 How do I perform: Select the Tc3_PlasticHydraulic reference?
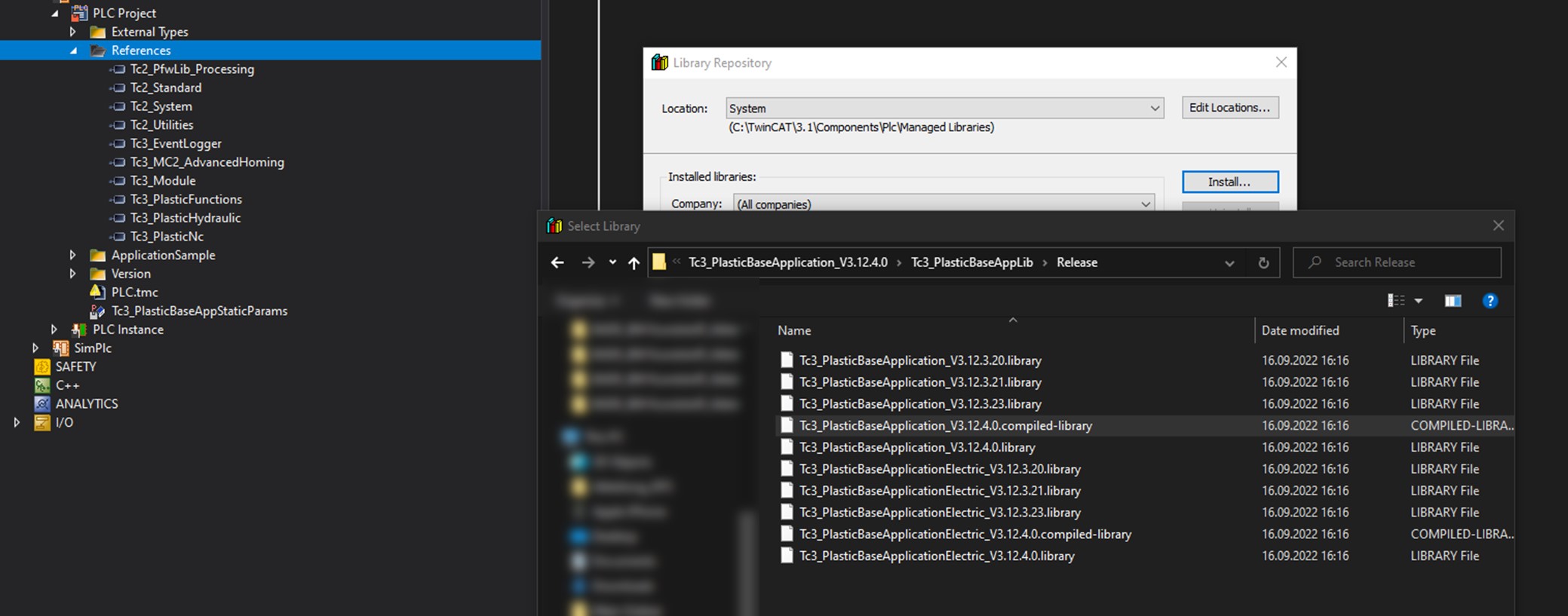(x=186, y=218)
